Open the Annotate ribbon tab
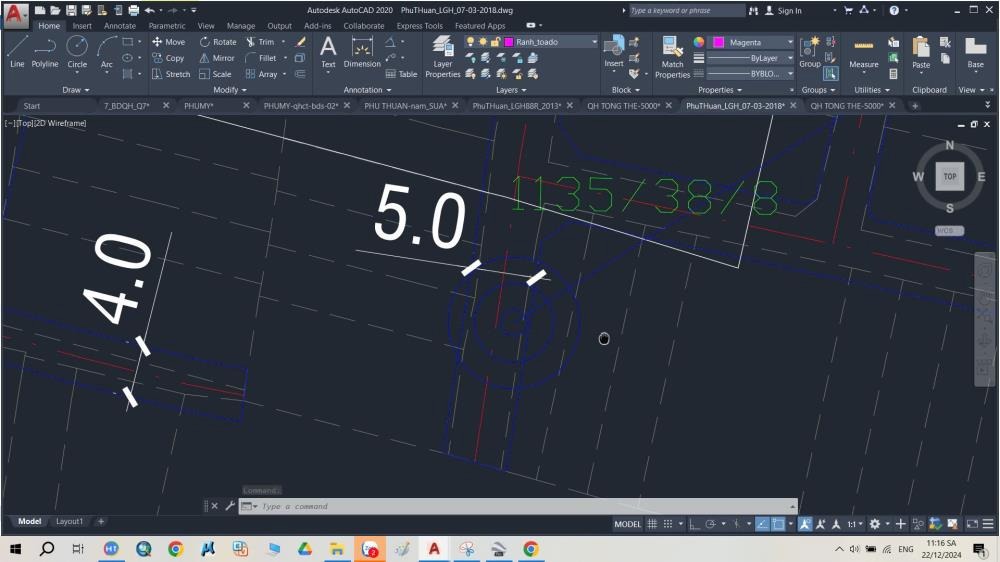1000x562 pixels. pos(120,26)
